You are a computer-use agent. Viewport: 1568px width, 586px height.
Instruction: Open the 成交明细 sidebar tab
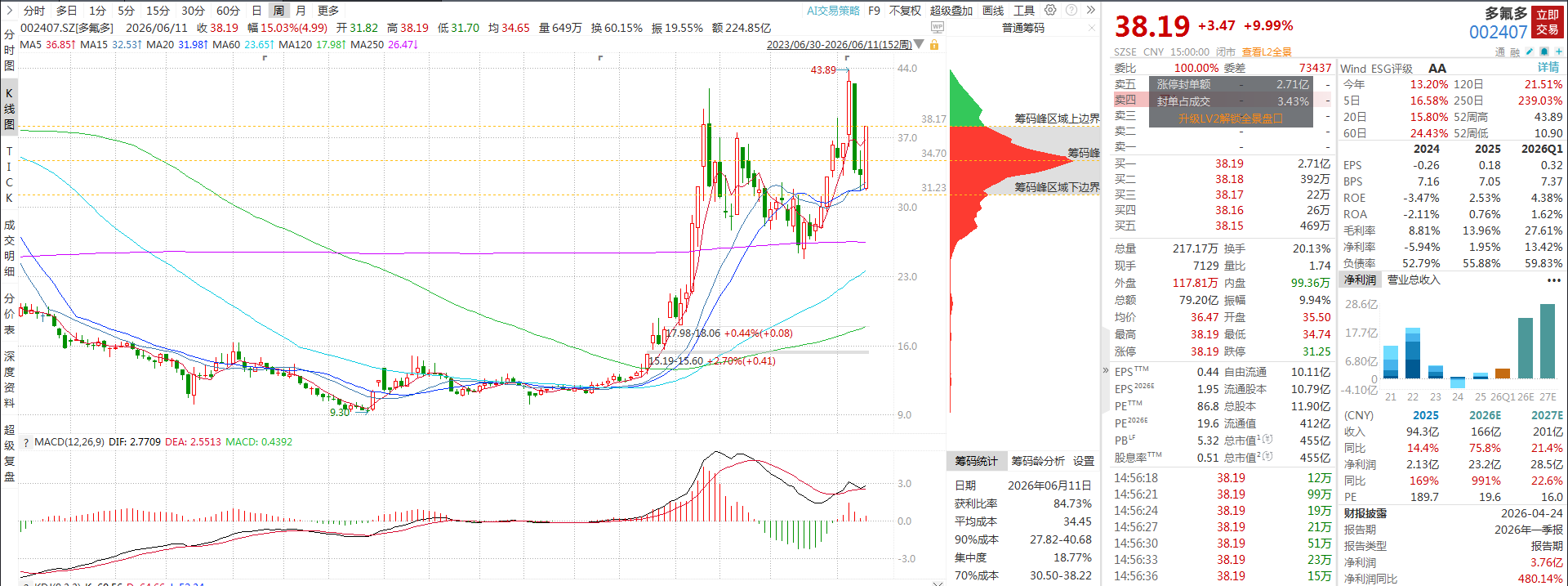click(9, 248)
